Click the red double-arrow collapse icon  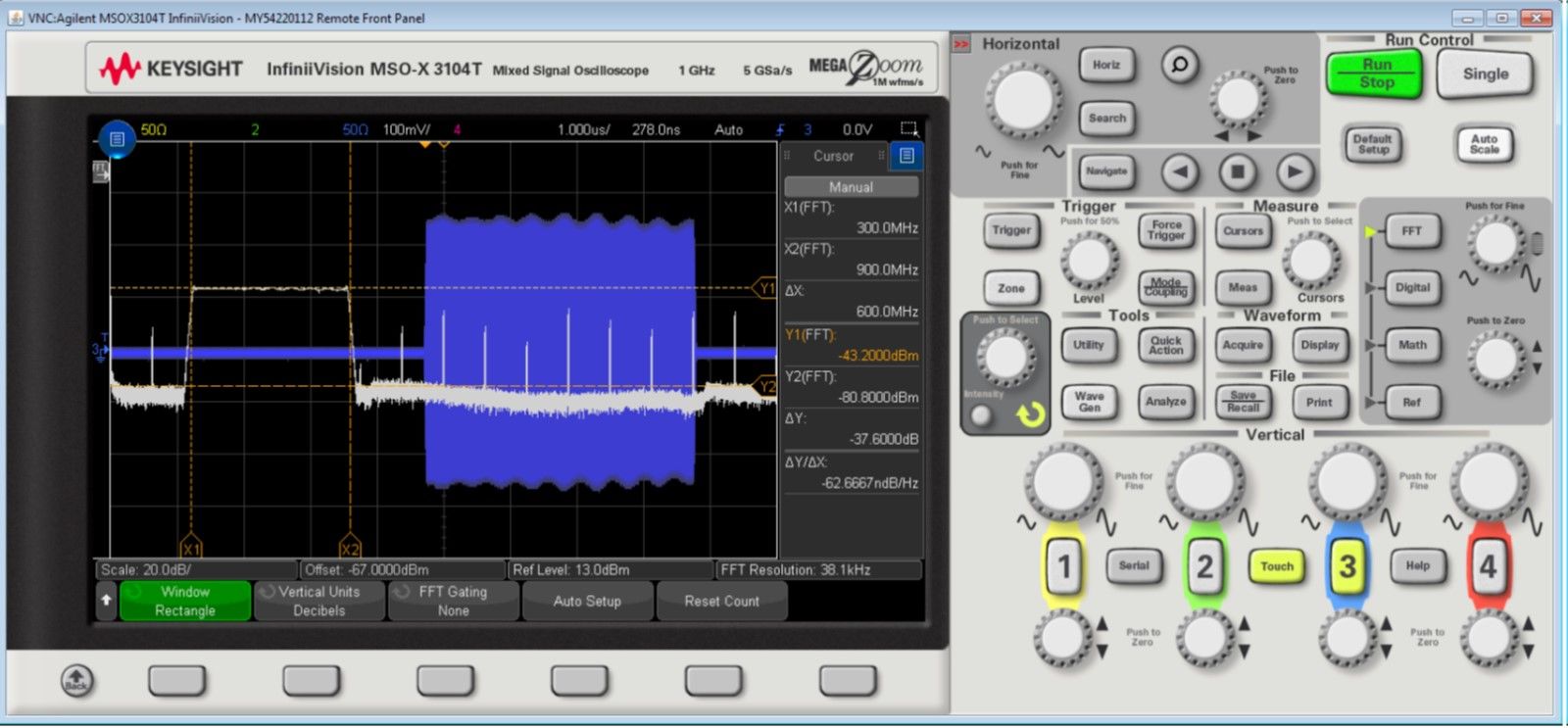961,44
